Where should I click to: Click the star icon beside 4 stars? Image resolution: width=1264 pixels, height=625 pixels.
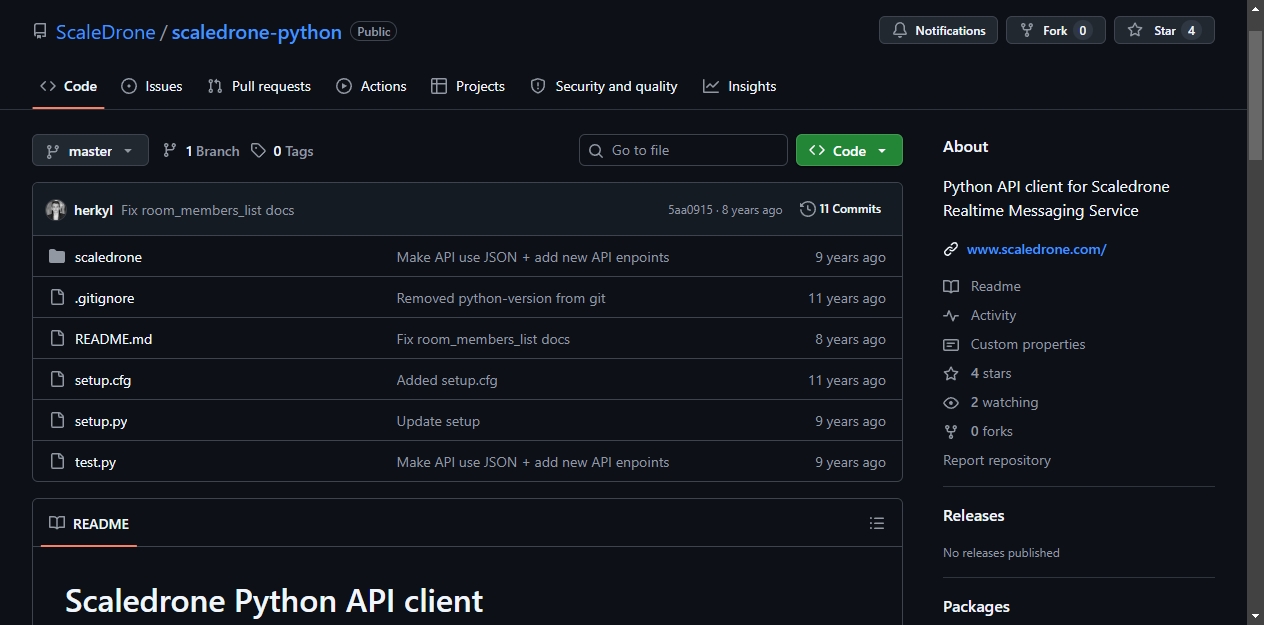click(951, 373)
